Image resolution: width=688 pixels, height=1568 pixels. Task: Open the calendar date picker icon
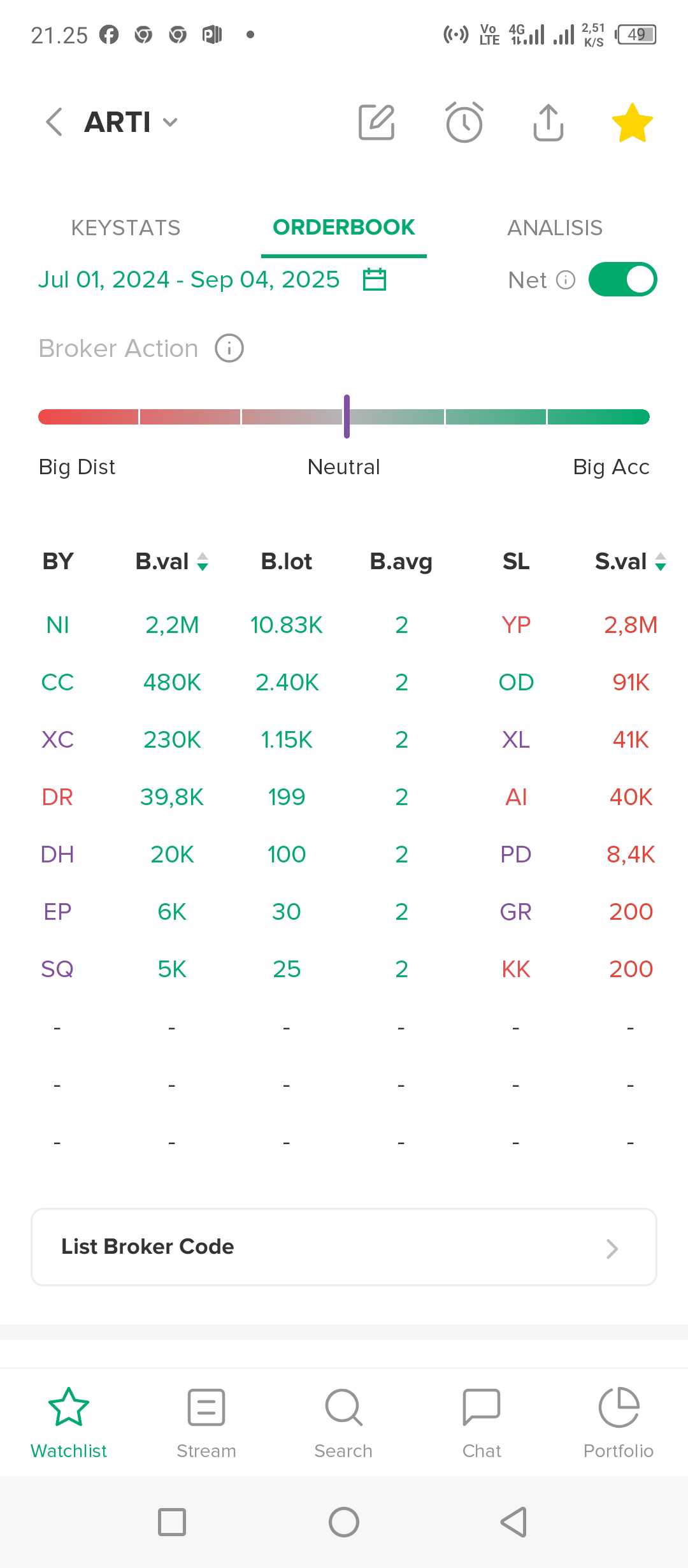coord(375,279)
